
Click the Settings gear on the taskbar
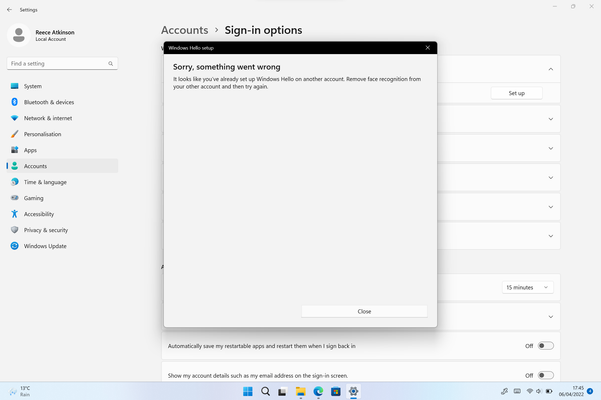[353, 392]
